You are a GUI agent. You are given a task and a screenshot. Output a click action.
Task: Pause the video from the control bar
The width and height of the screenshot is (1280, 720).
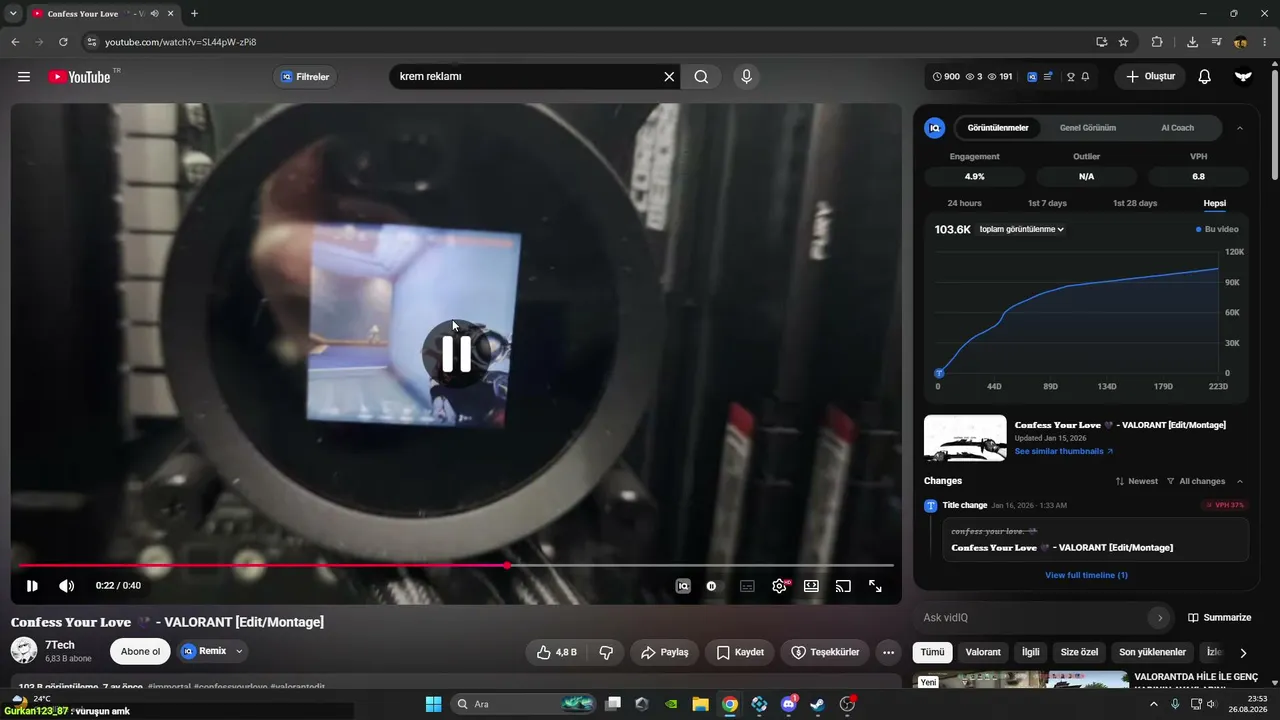tap(32, 586)
